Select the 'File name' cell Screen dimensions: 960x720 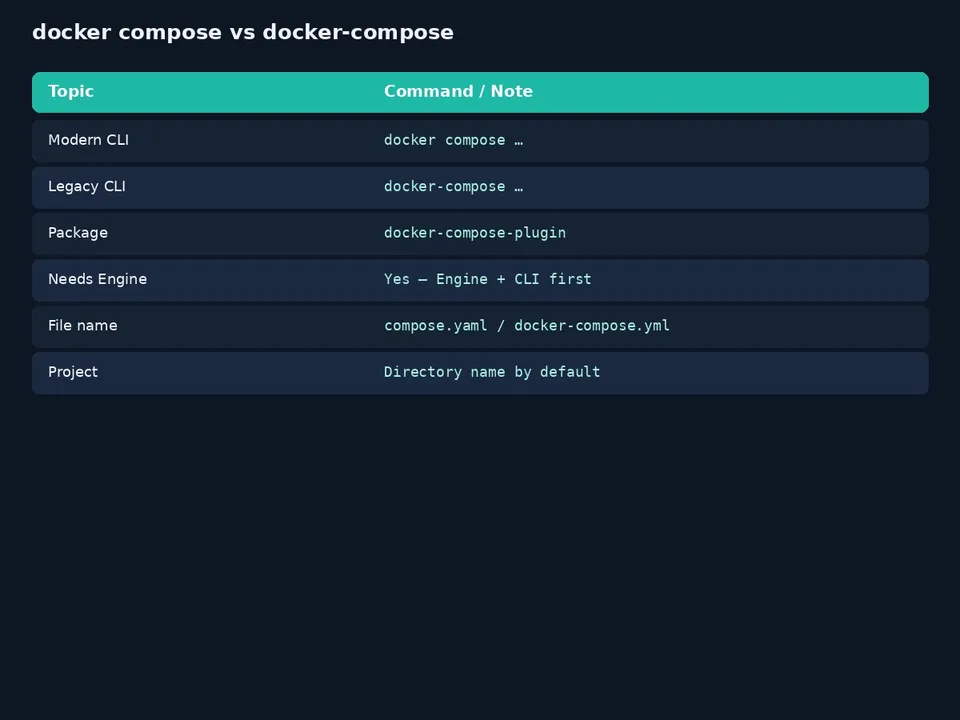[83, 326]
